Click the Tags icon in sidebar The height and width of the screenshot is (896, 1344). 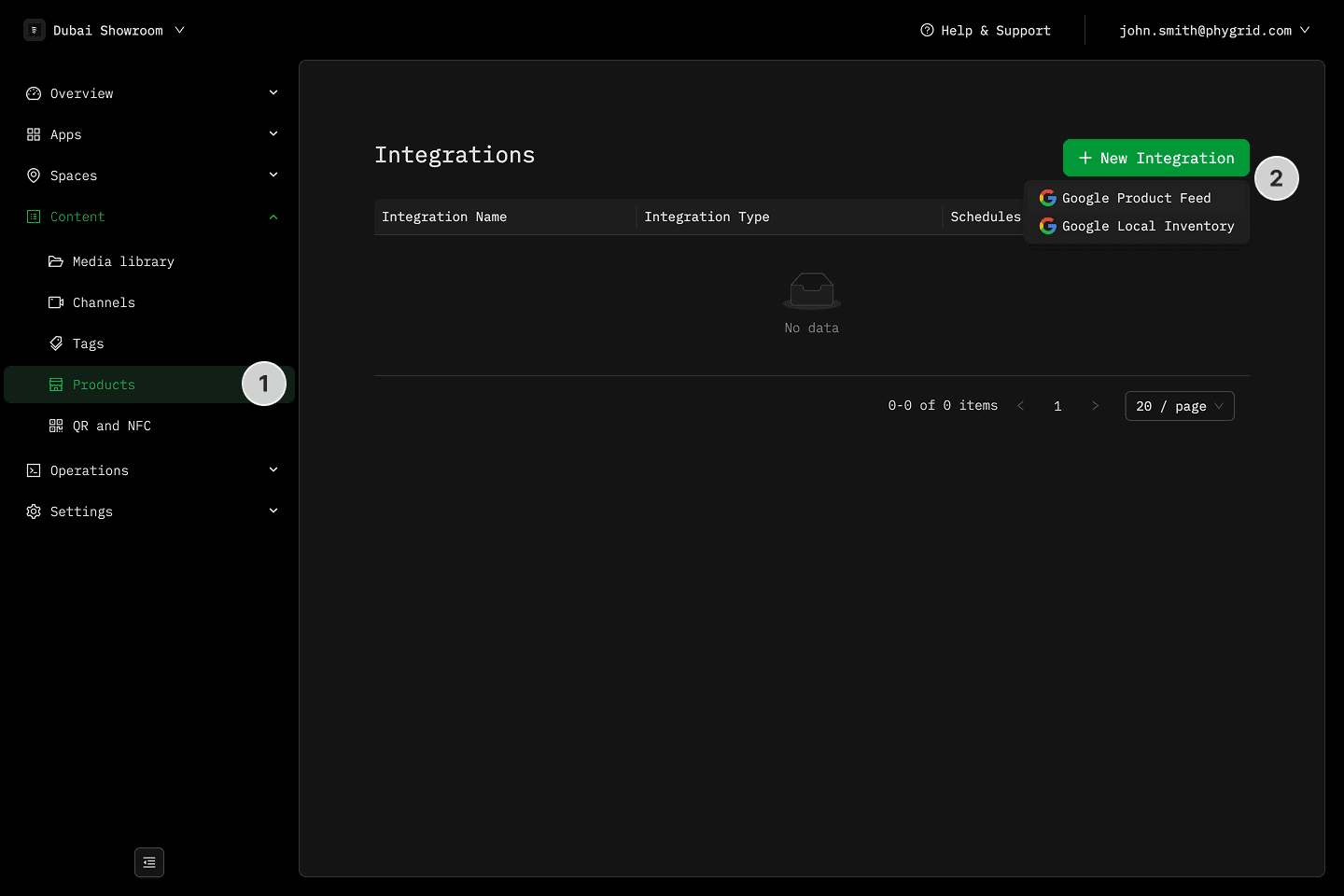(56, 343)
